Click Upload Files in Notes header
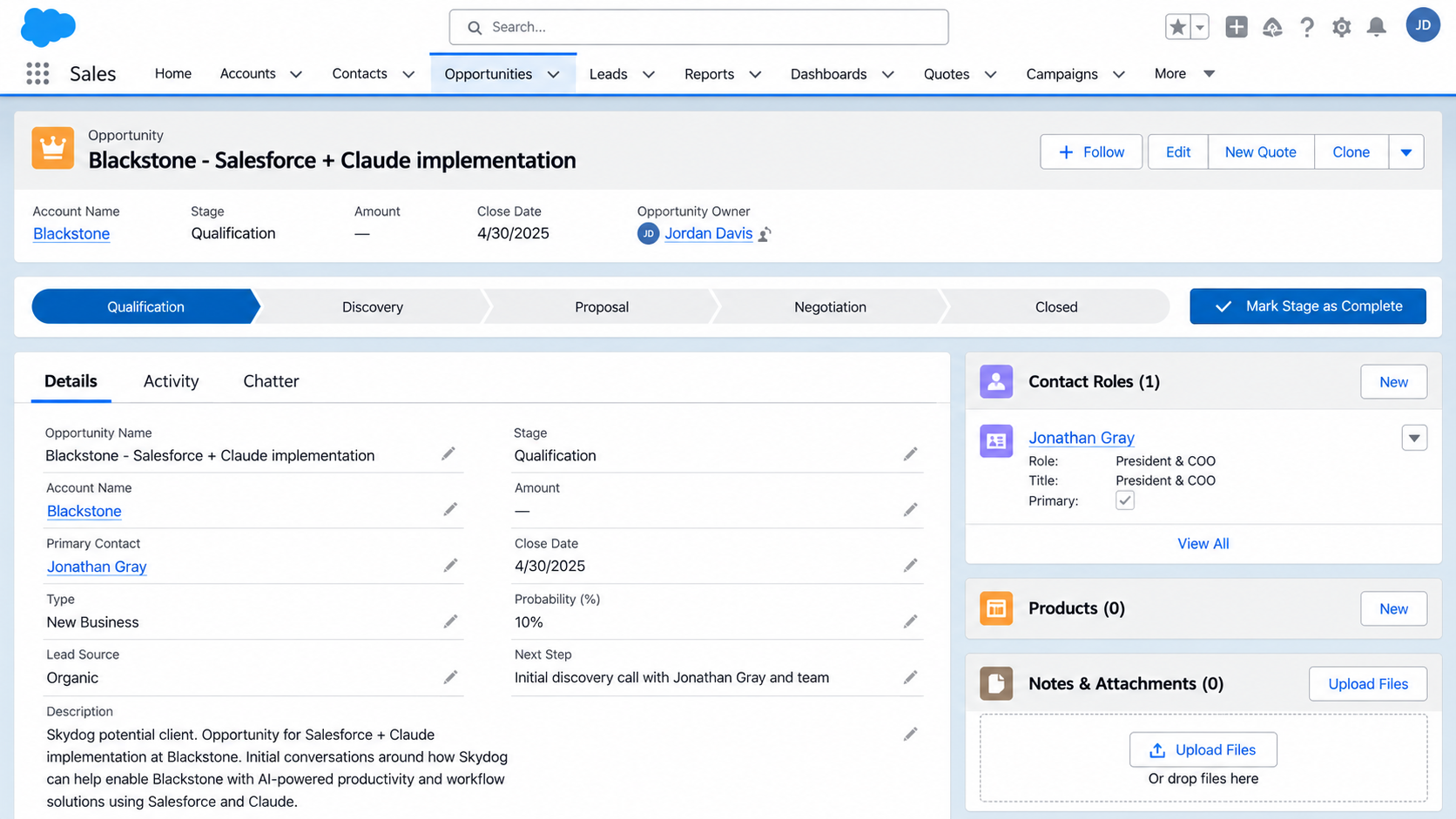Image resolution: width=1456 pixels, height=819 pixels. click(x=1368, y=684)
